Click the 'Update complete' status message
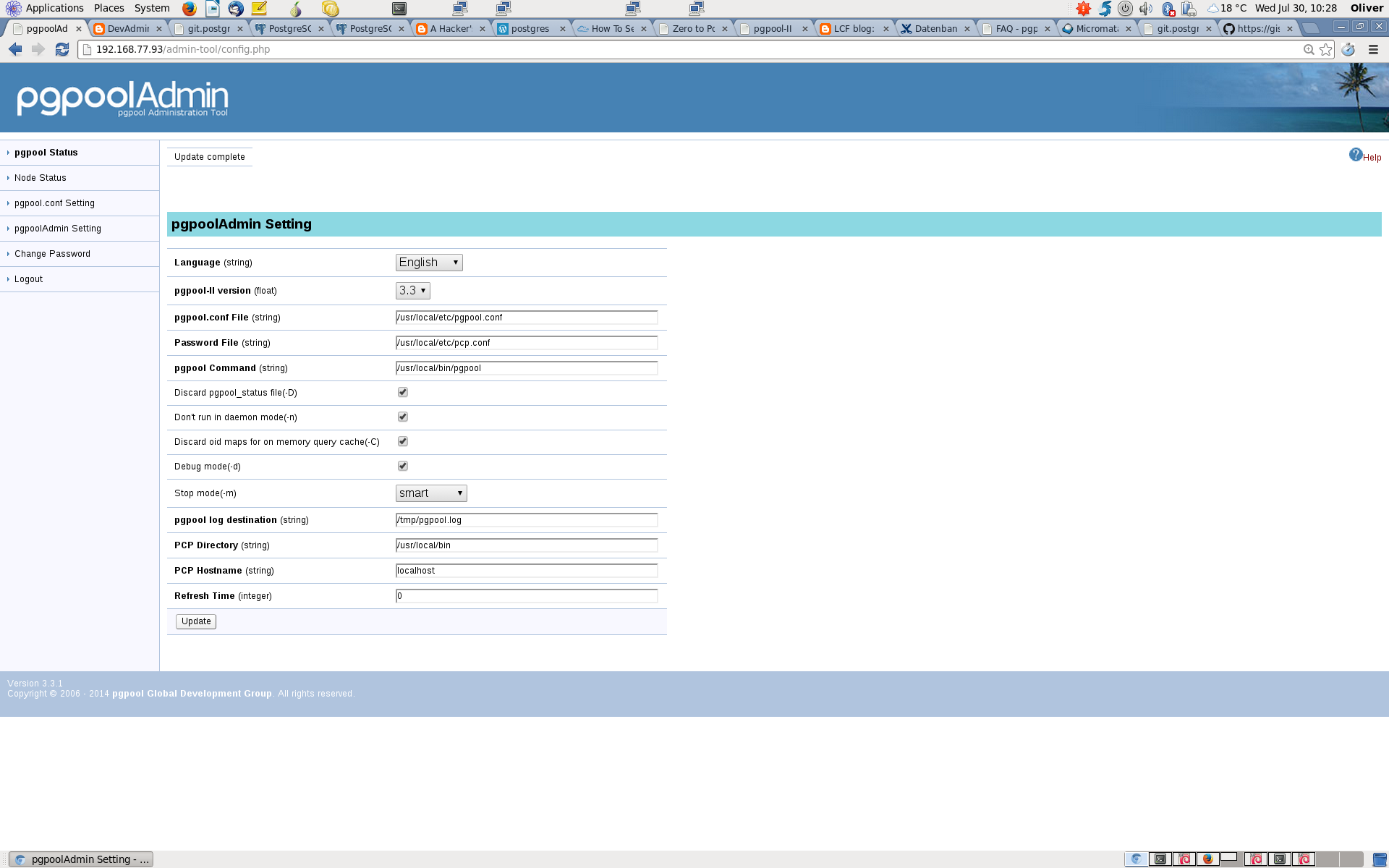This screenshot has height=868, width=1389. (x=210, y=157)
